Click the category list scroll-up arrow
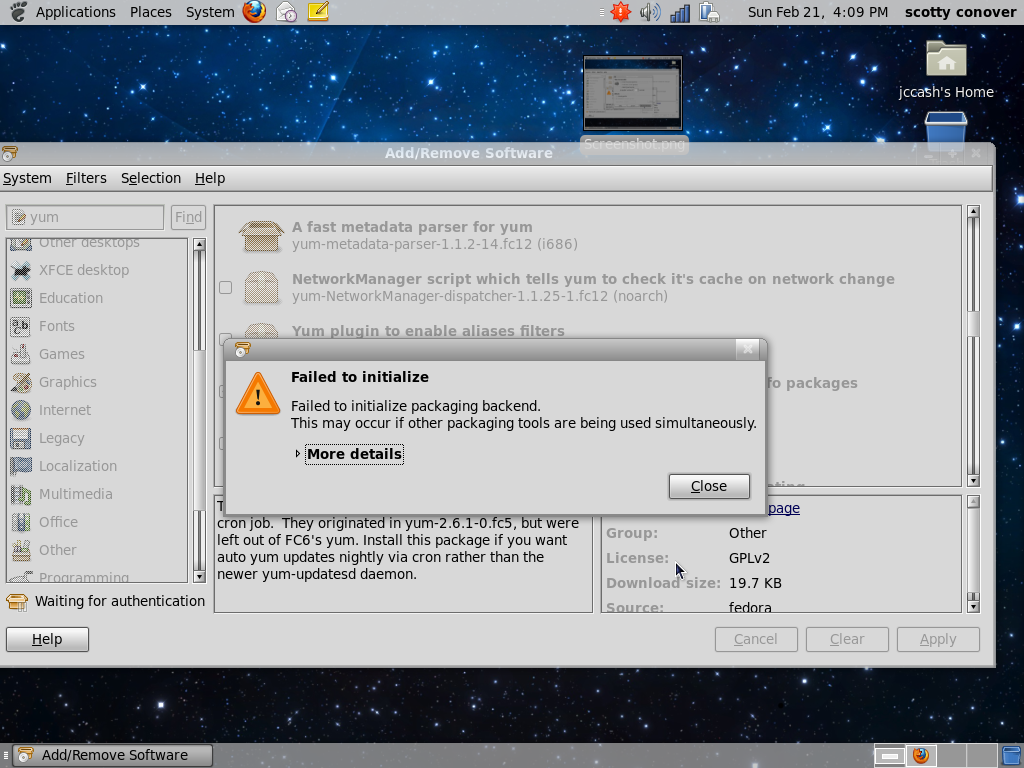This screenshot has width=1024, height=768. pyautogui.click(x=199, y=244)
